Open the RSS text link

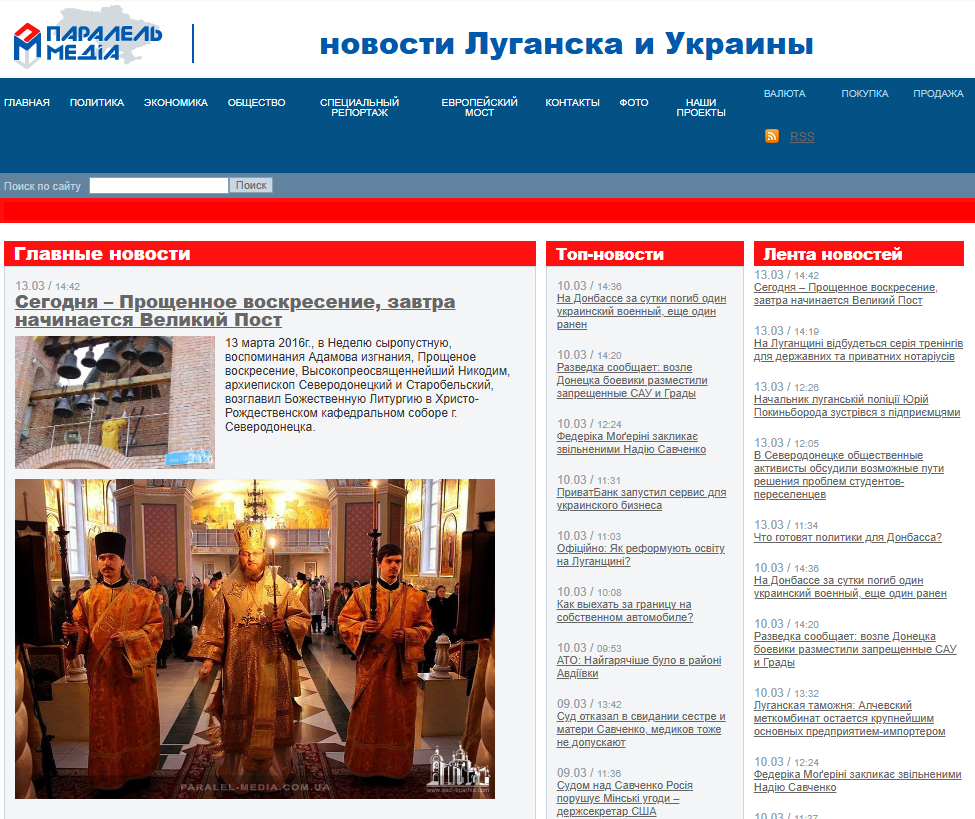pyautogui.click(x=801, y=137)
